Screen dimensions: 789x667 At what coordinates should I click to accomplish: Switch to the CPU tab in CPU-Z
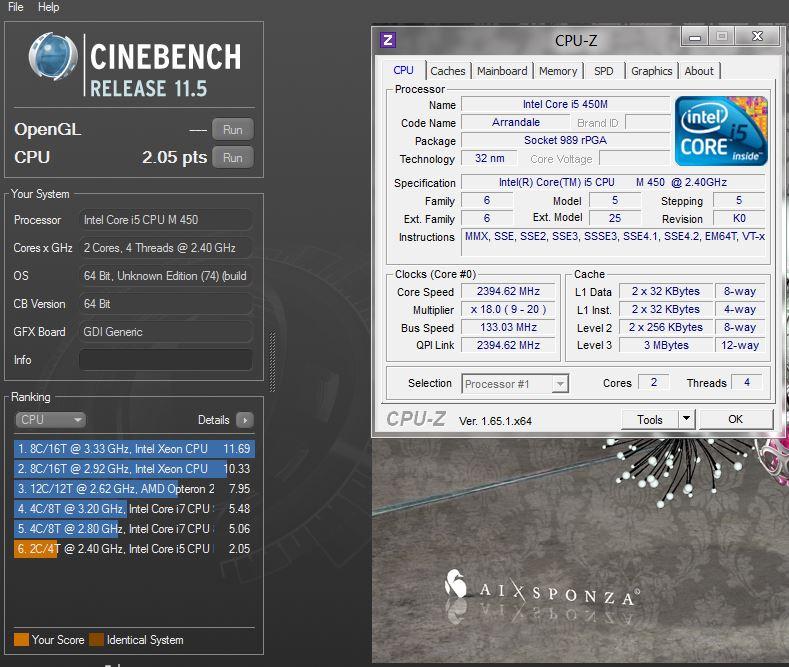[404, 70]
